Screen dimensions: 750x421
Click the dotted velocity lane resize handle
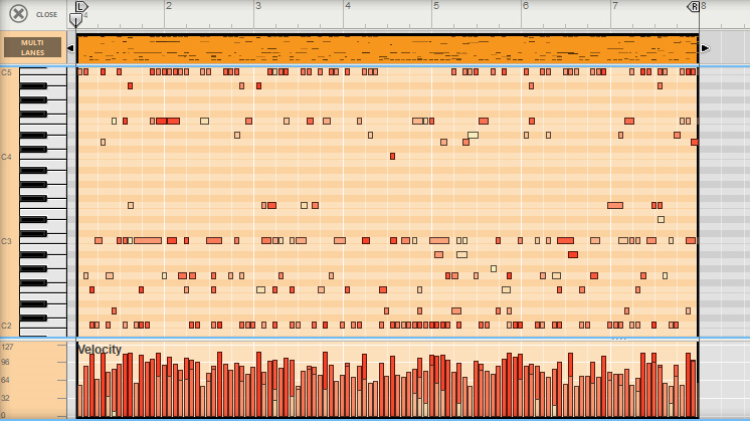coord(620,339)
